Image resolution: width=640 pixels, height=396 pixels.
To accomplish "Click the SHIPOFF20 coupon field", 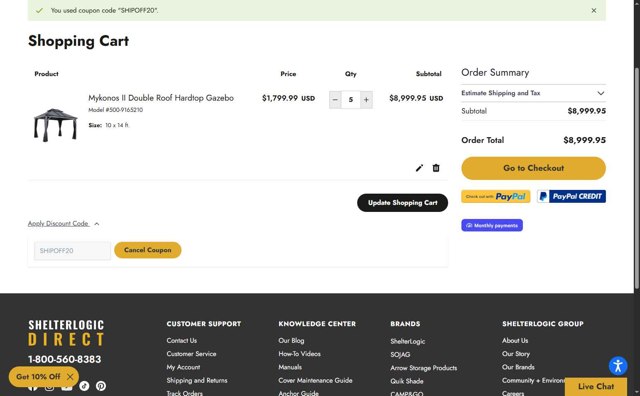I will pos(72,251).
